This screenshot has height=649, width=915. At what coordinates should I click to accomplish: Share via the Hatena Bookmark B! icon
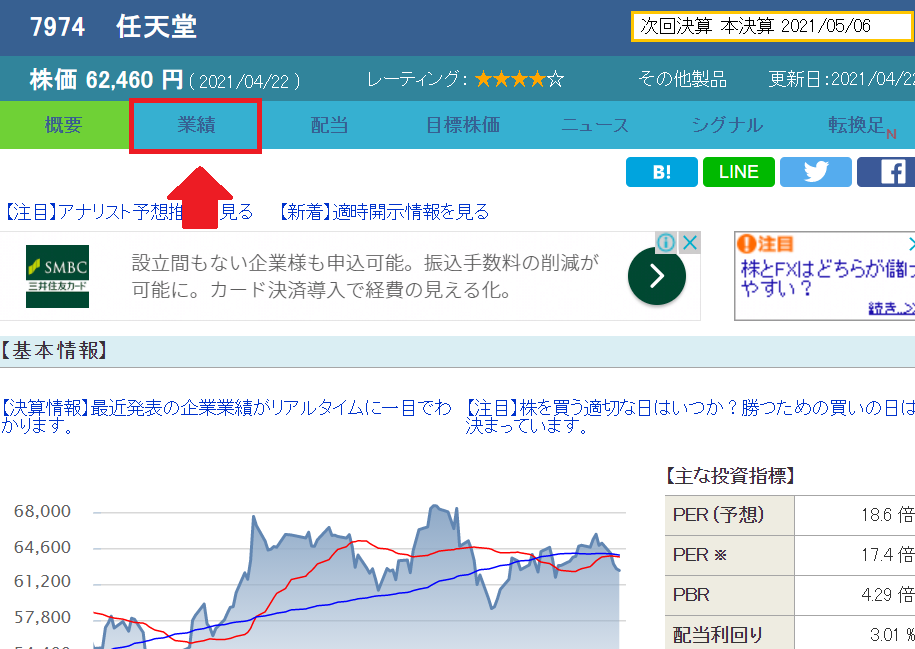(x=661, y=172)
